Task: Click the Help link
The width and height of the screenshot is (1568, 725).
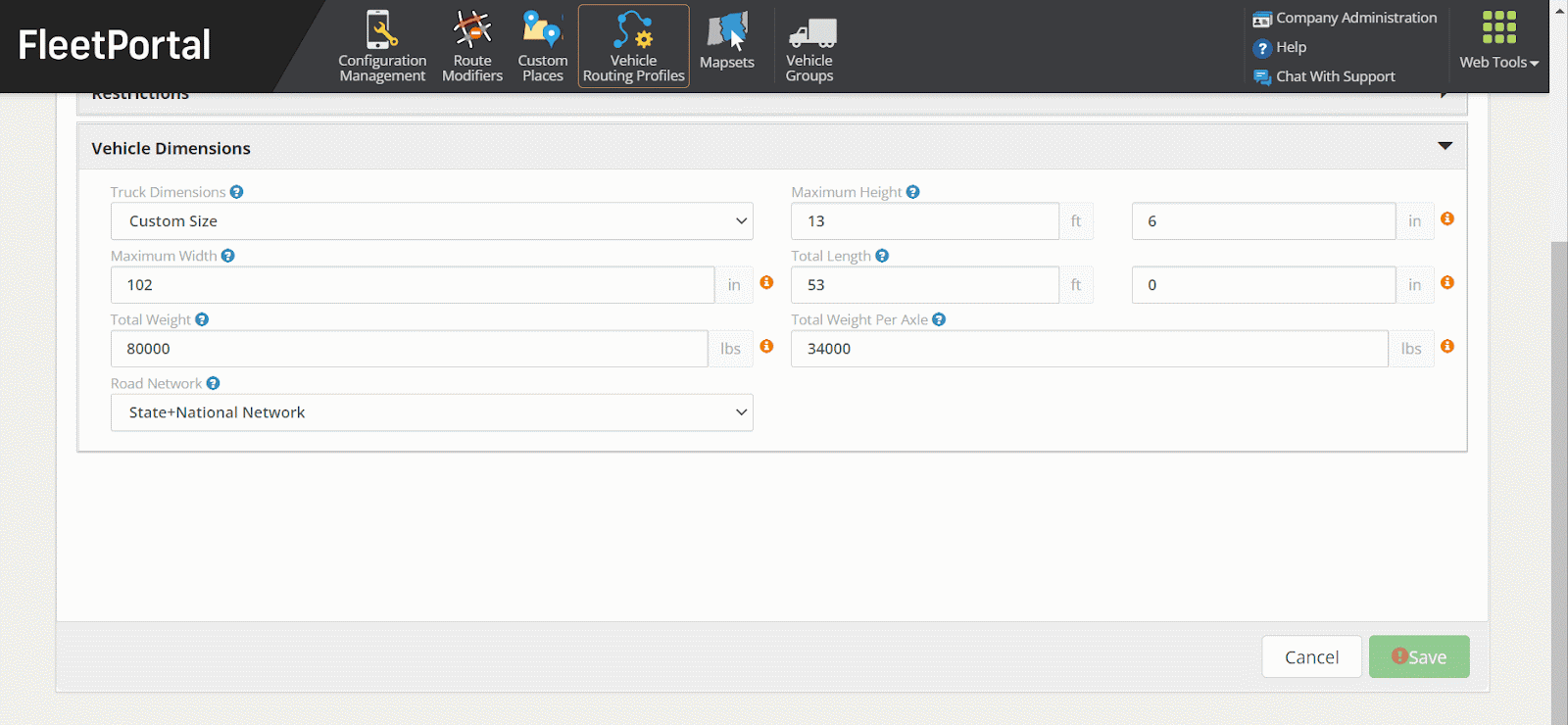Action: point(1291,47)
